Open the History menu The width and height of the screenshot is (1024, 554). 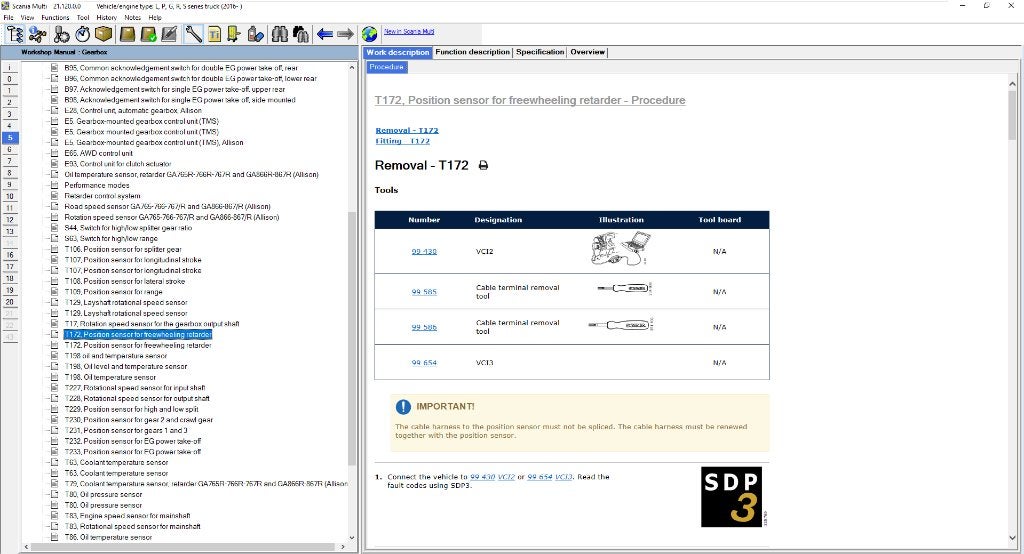[x=106, y=18]
